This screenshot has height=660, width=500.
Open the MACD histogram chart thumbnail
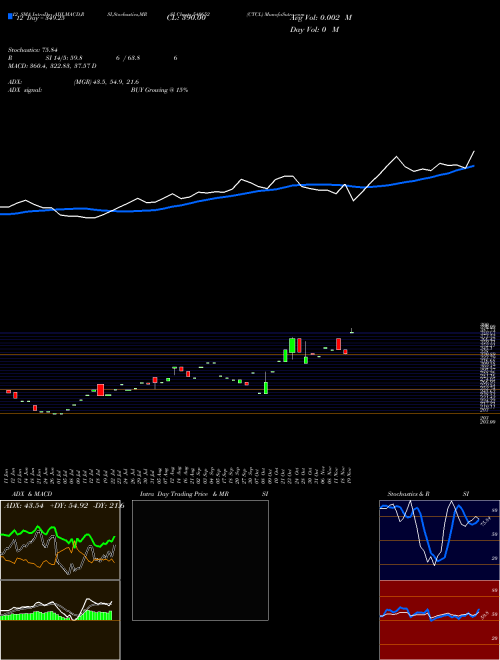point(60,620)
